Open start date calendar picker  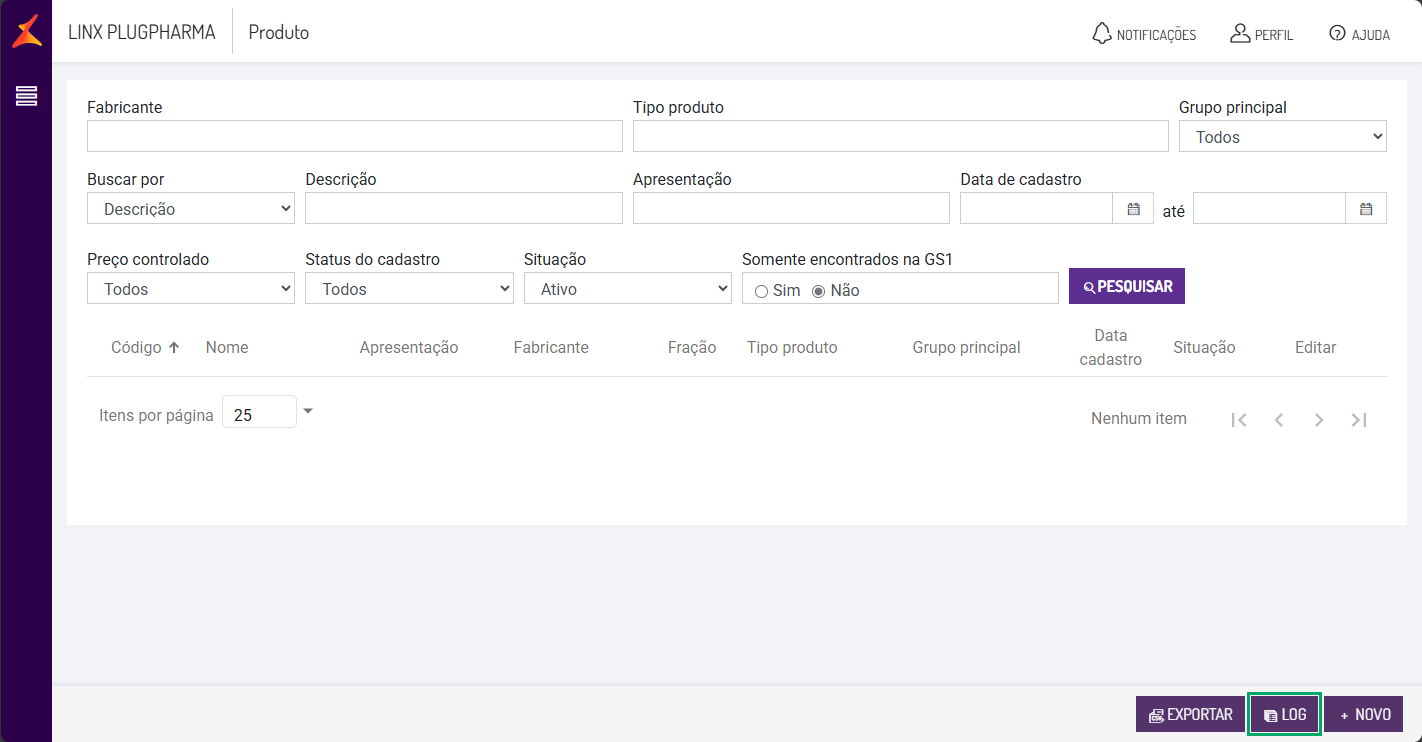[1133, 209]
